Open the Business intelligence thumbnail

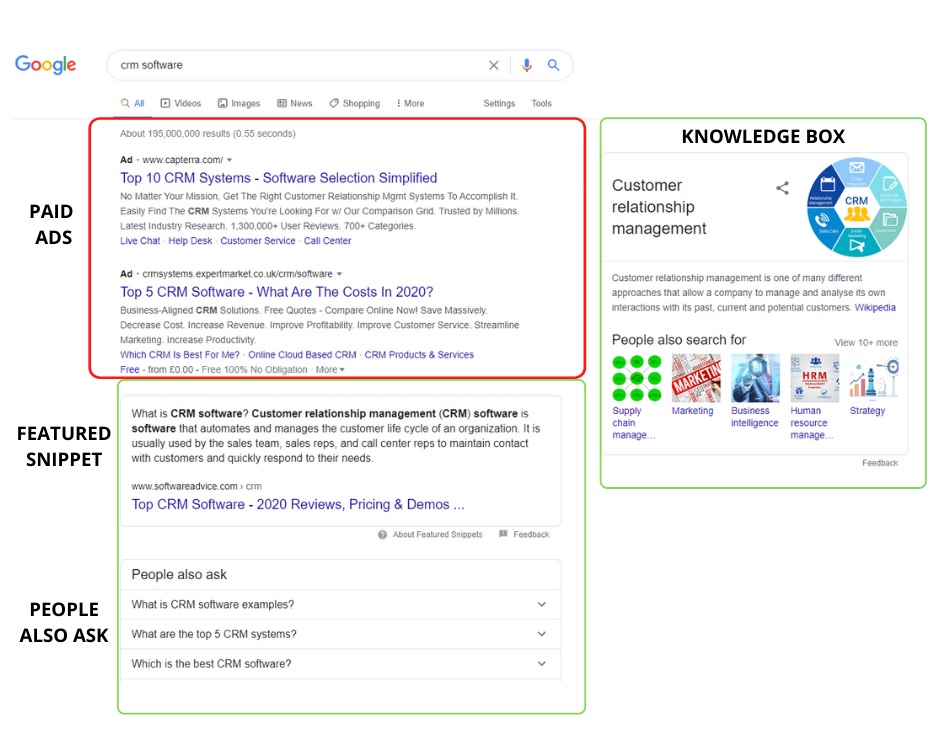point(756,378)
